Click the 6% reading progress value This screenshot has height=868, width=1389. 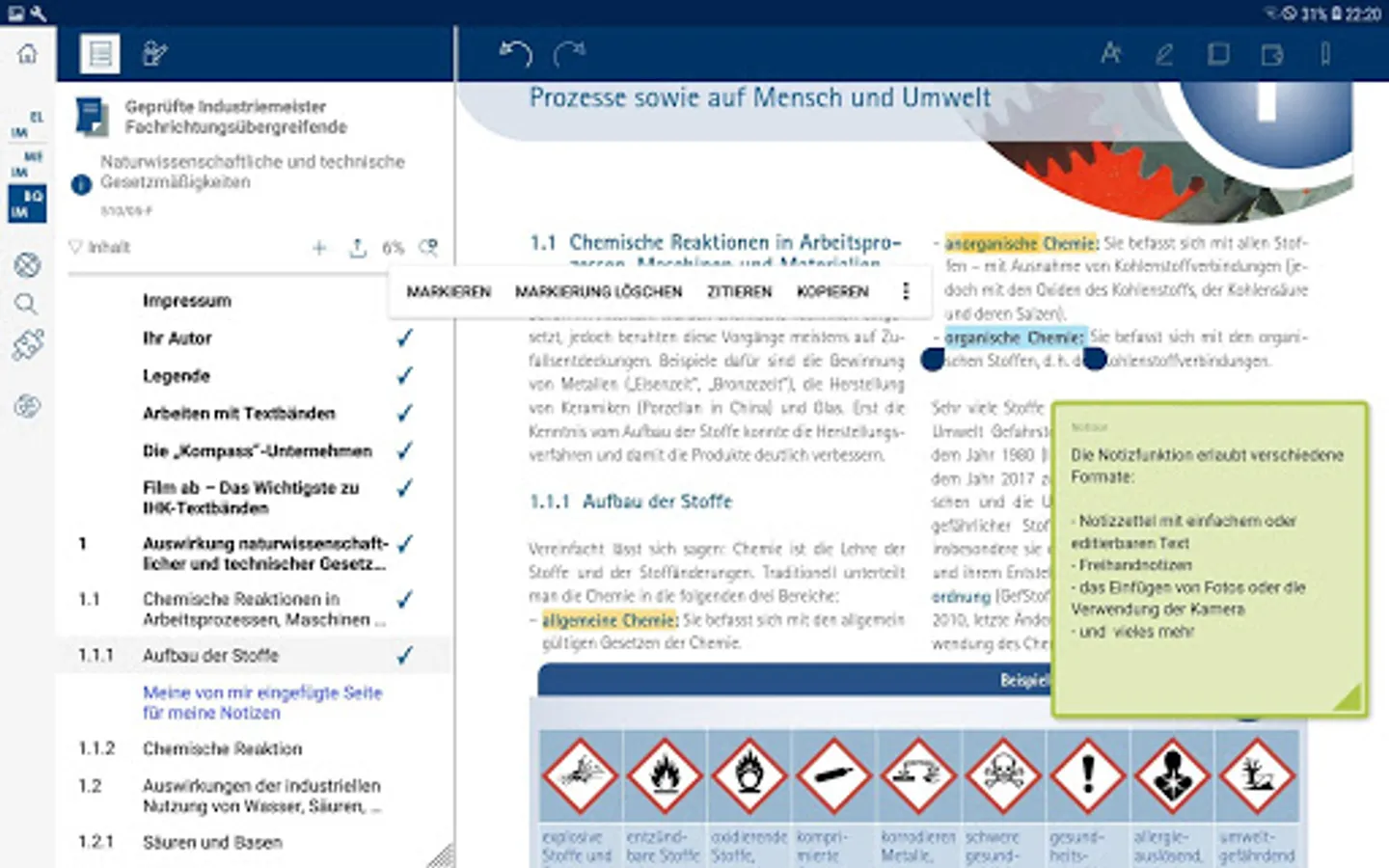click(393, 248)
